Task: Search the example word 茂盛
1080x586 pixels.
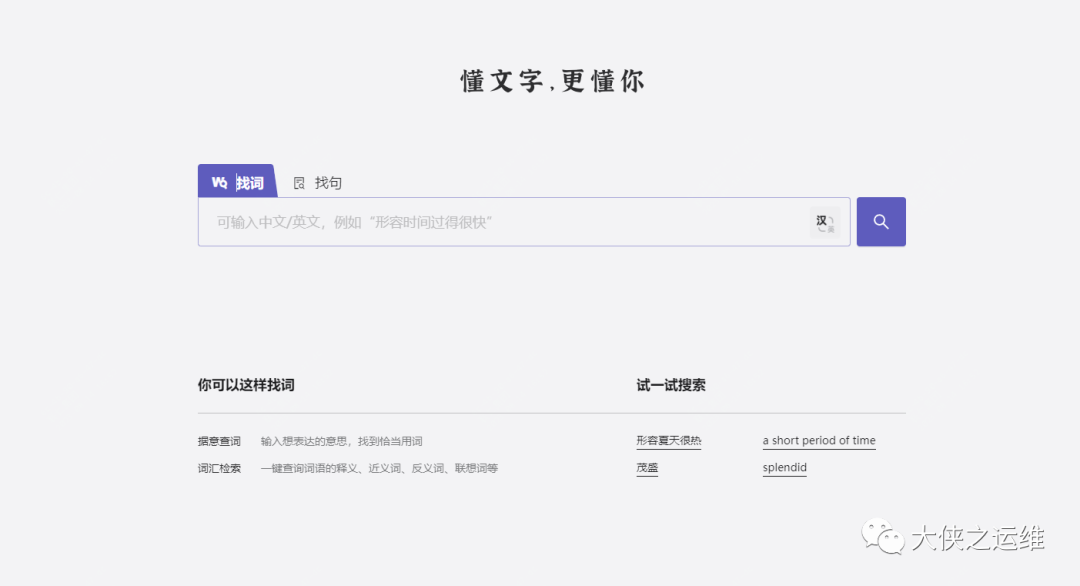Action: tap(647, 468)
